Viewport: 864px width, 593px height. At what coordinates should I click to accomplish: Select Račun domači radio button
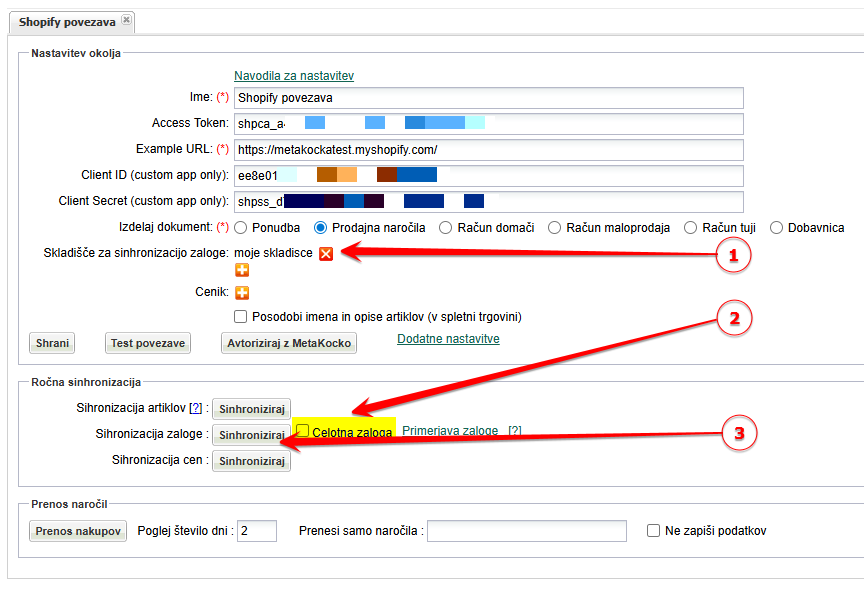click(x=445, y=228)
